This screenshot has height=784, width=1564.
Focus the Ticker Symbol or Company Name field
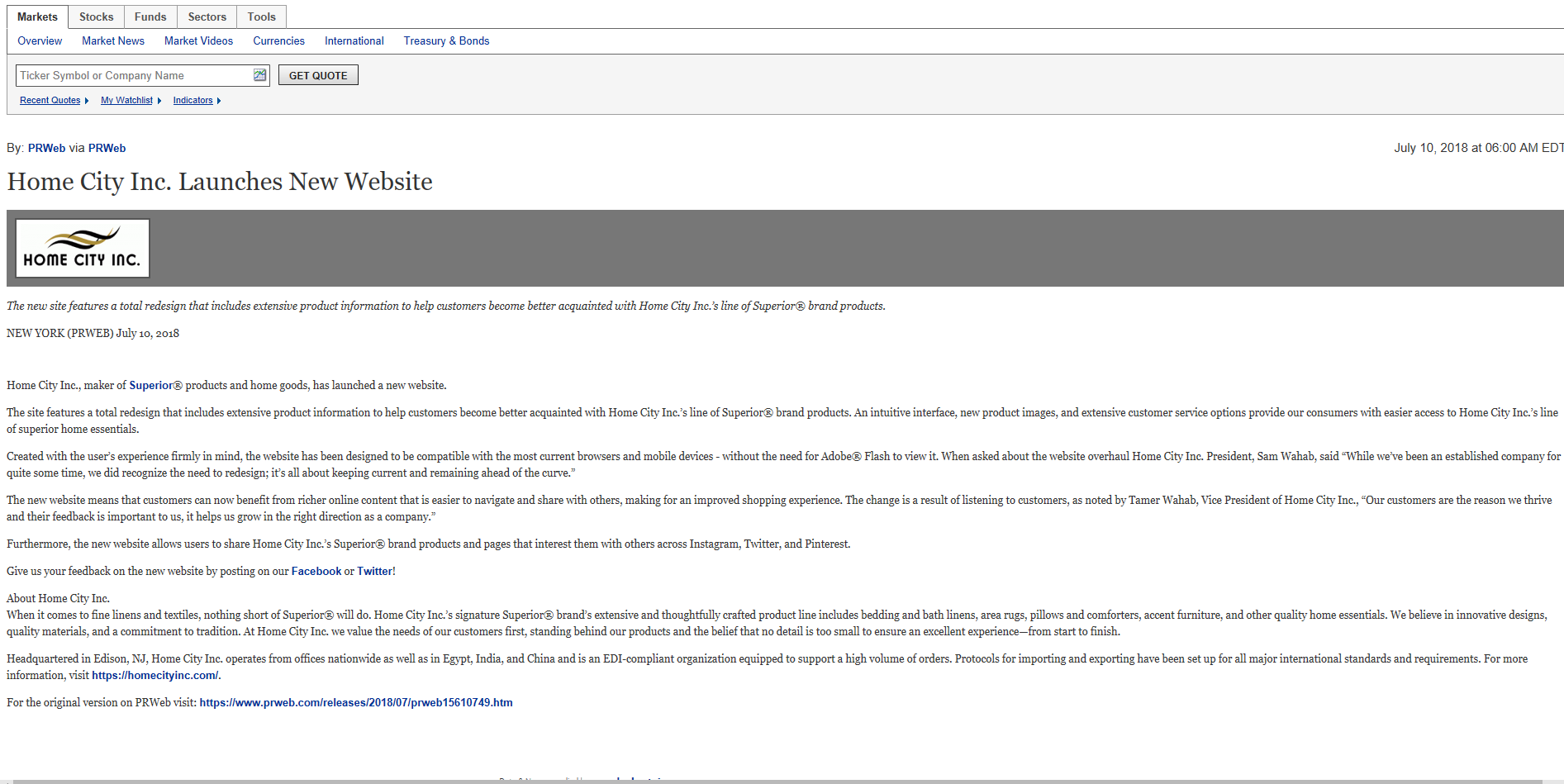(134, 75)
